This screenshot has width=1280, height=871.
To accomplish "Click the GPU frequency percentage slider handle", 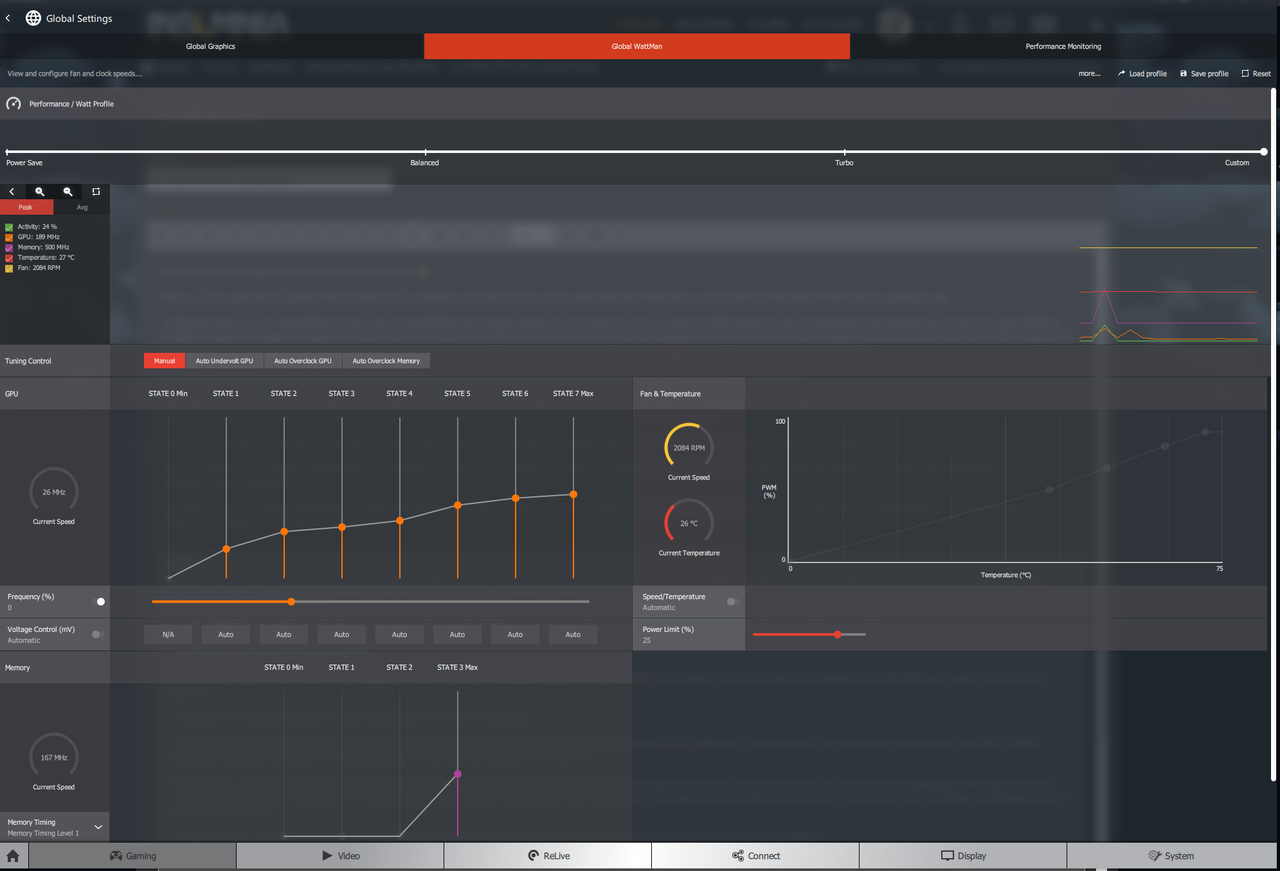I will tap(291, 602).
